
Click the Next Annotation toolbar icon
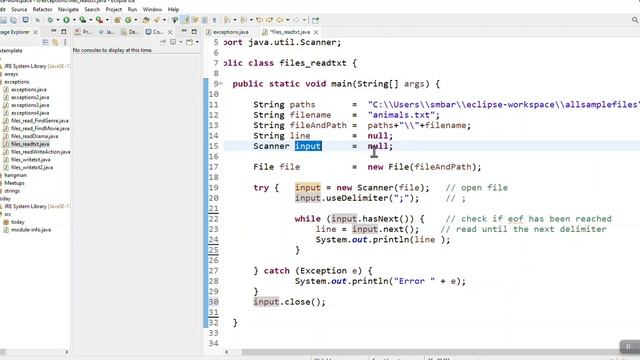(x=227, y=20)
